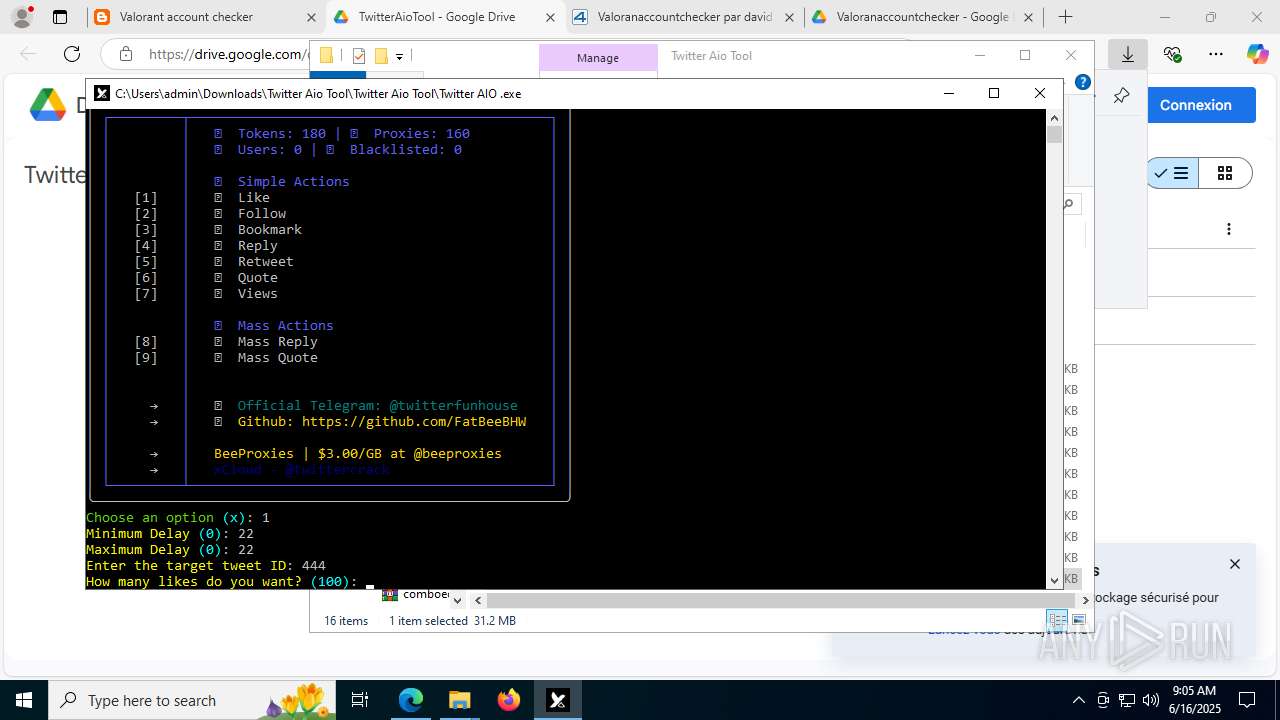Close the Twitter AIO console window
The image size is (1280, 720).
(x=1040, y=93)
